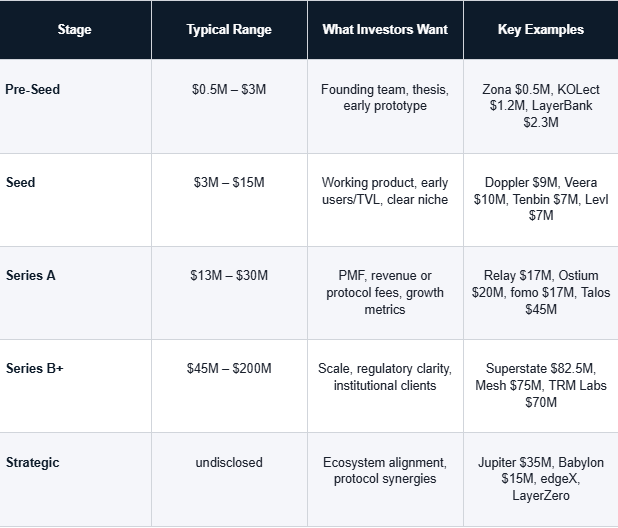Click the What Investors Want header
Image resolution: width=618 pixels, height=528 pixels.
tap(385, 30)
